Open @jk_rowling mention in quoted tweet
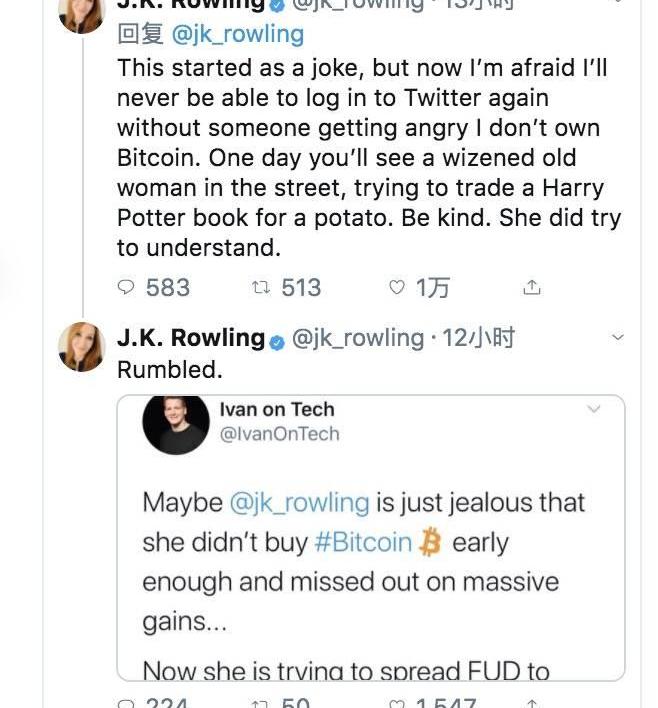The height and width of the screenshot is (708, 658). (x=299, y=503)
